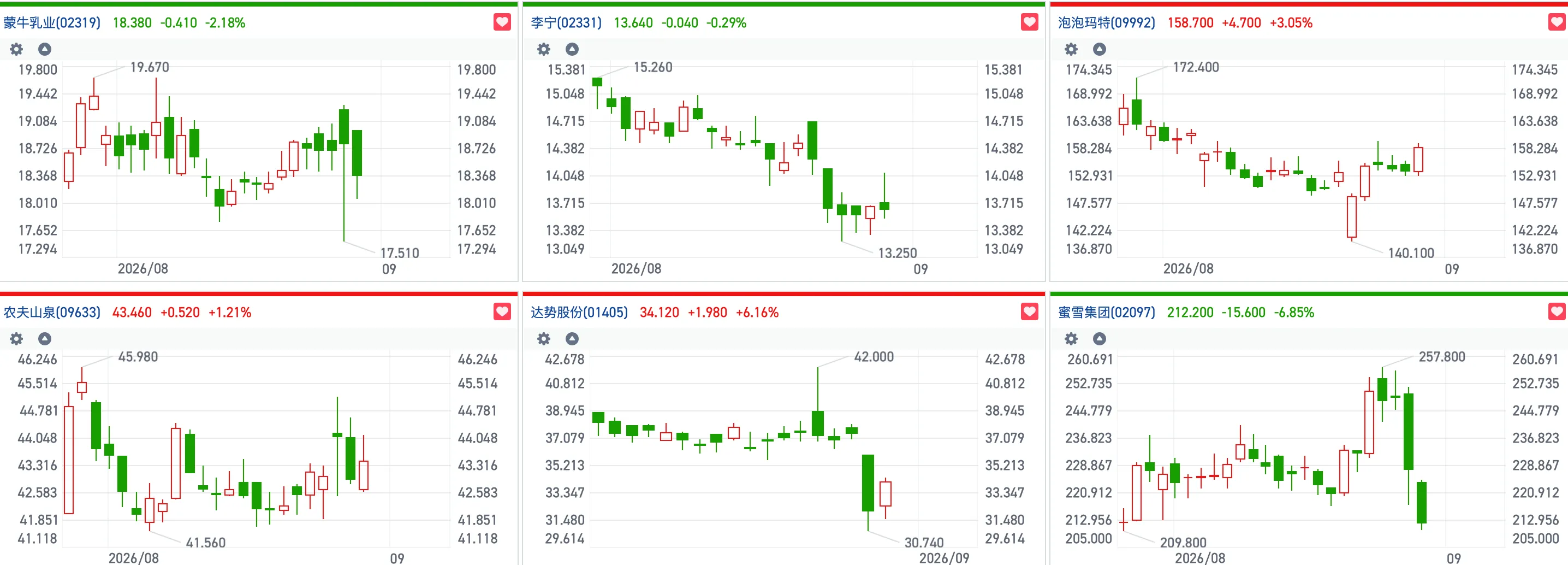This screenshot has width=1568, height=565.
Task: Click 蜜雪集团 price change -15.600
Action: pos(1244,313)
